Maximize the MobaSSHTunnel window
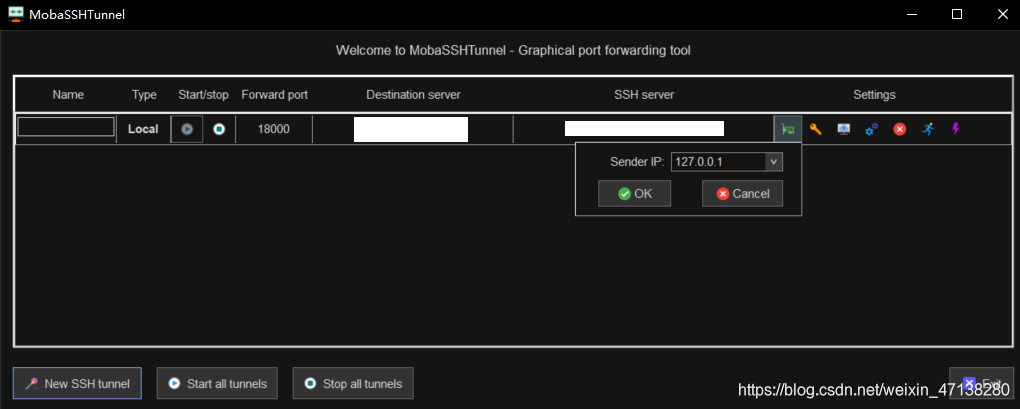Screen dimensions: 1020x409 (957, 14)
